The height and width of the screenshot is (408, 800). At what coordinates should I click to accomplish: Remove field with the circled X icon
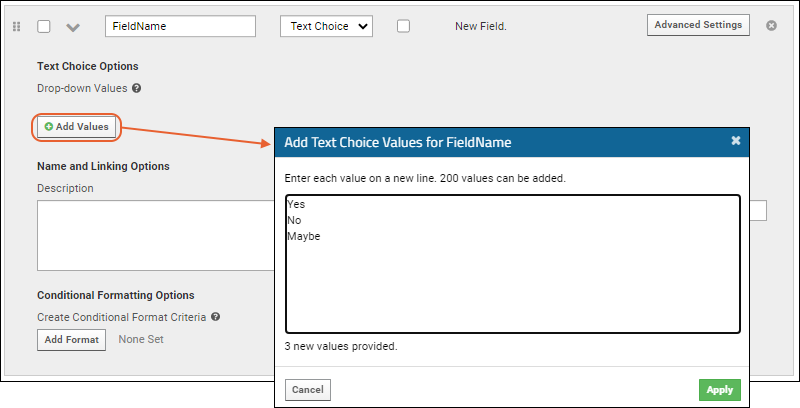771,26
